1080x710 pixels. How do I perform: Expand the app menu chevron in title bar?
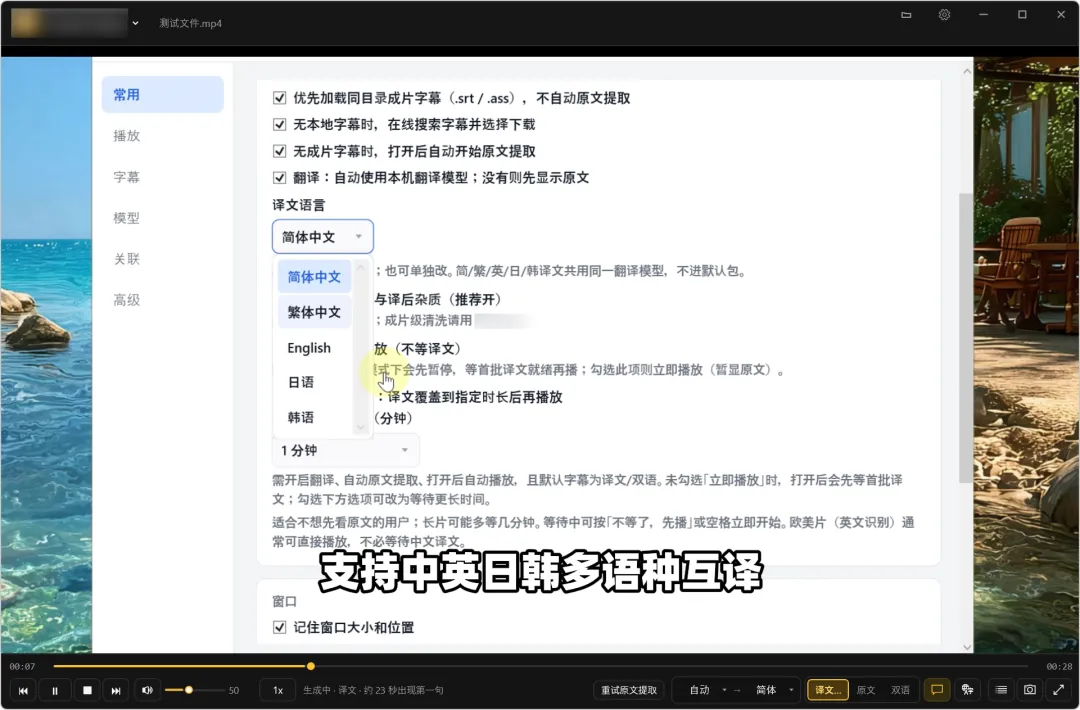click(x=136, y=23)
